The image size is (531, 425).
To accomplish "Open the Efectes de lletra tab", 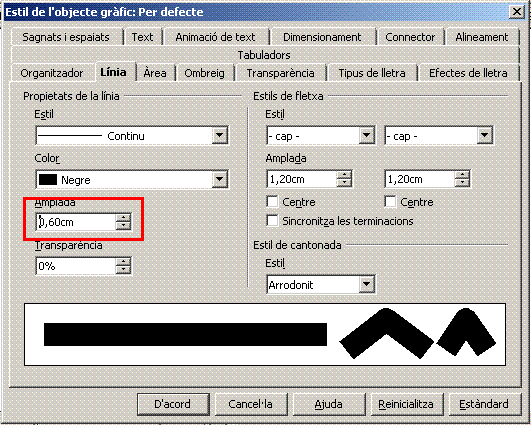I will [468, 73].
